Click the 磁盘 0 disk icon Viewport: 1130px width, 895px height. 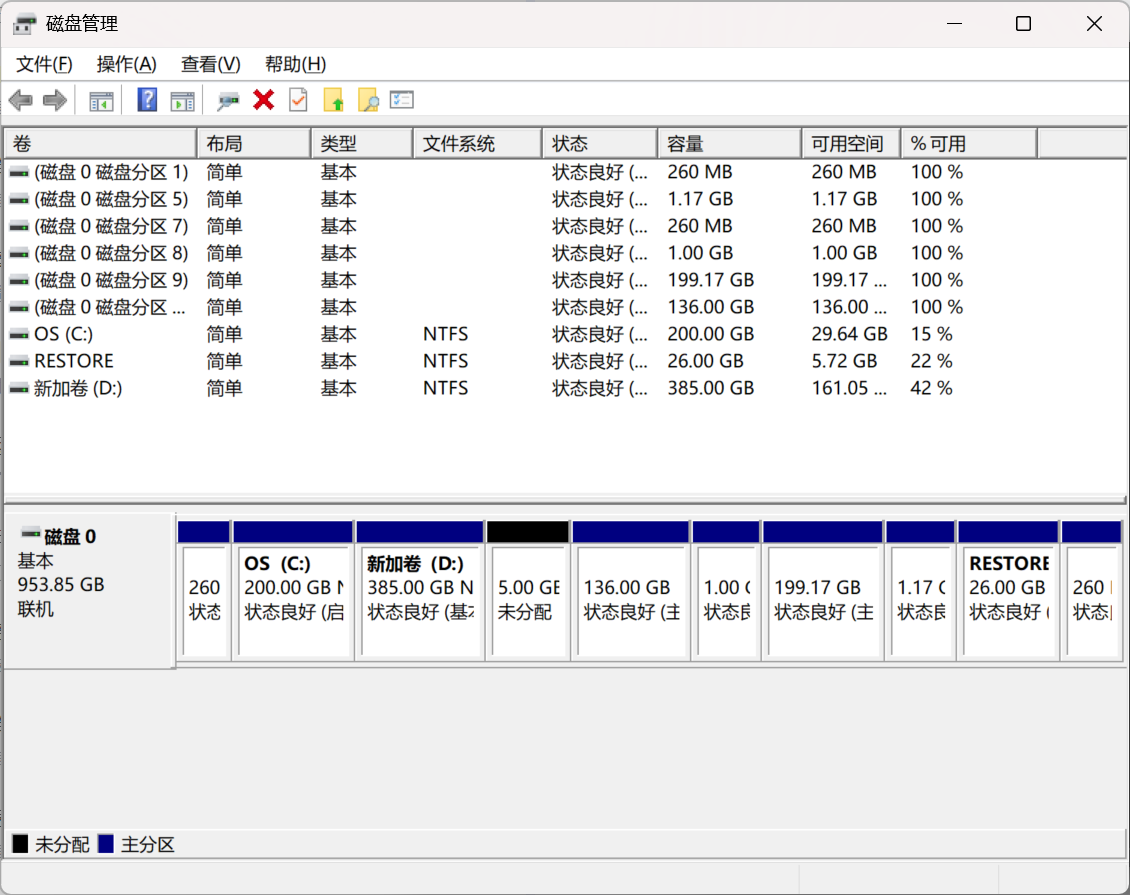(30, 534)
